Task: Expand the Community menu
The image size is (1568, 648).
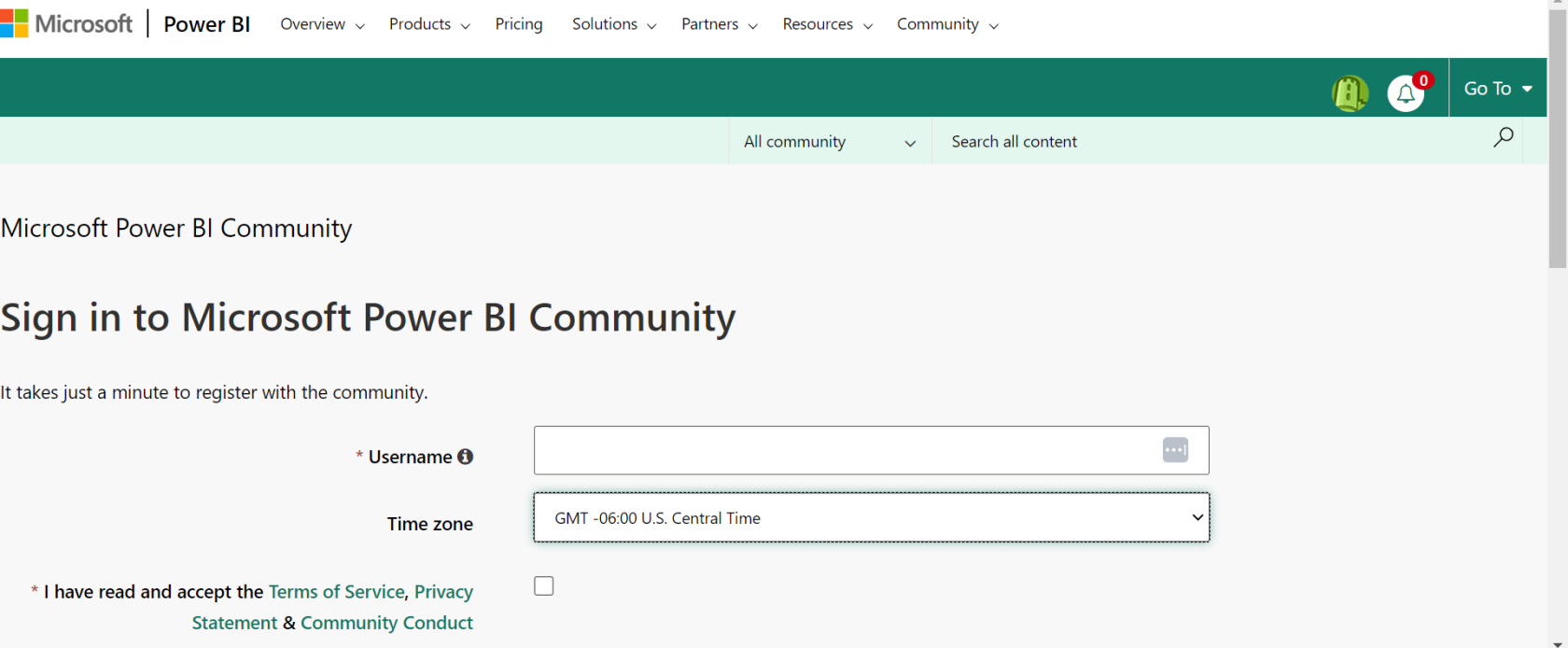Action: click(947, 24)
